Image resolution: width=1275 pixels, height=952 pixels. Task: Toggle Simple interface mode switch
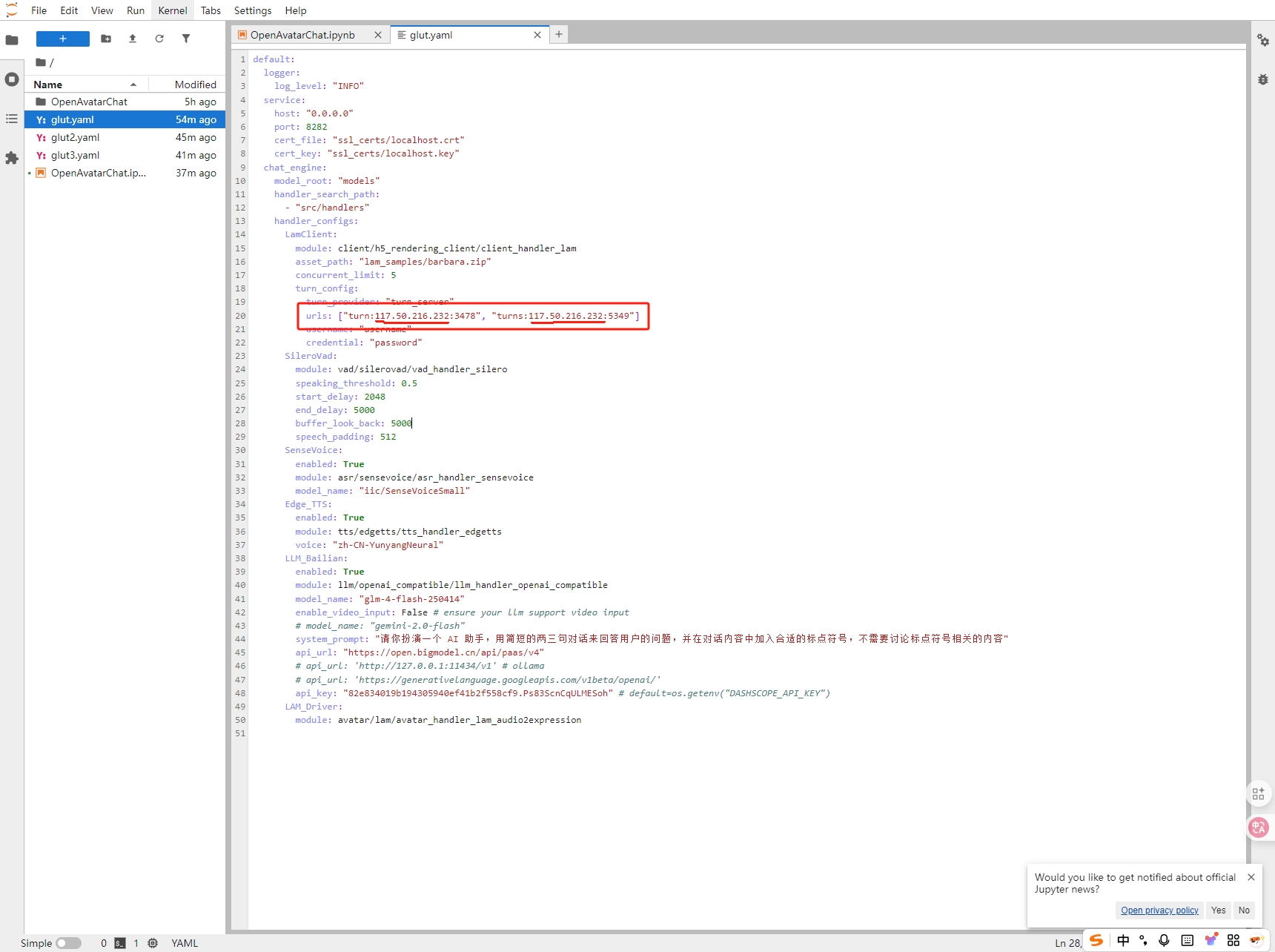tap(68, 943)
